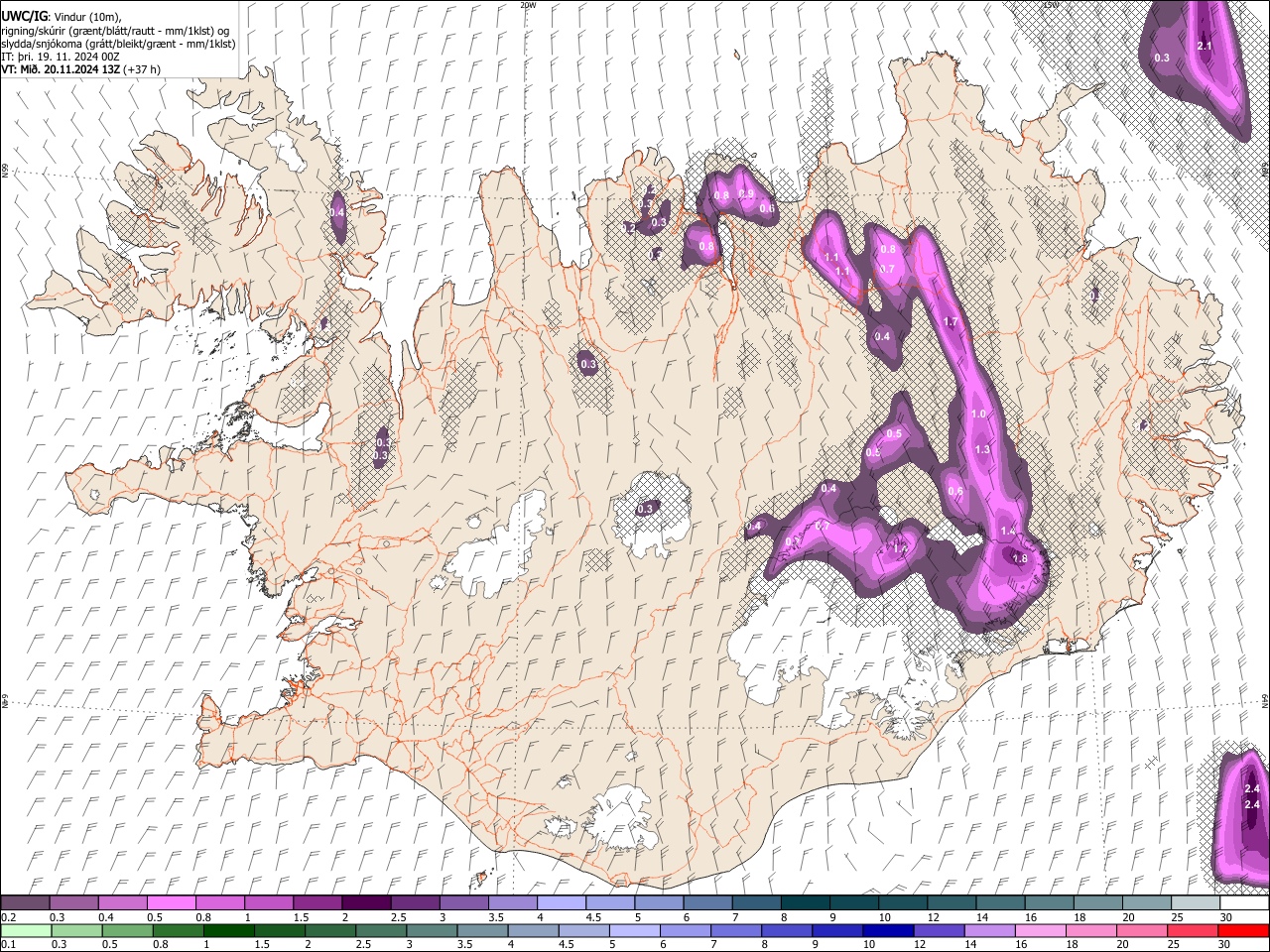Click the violet swatch labeled 14, lower legend row

point(990,930)
